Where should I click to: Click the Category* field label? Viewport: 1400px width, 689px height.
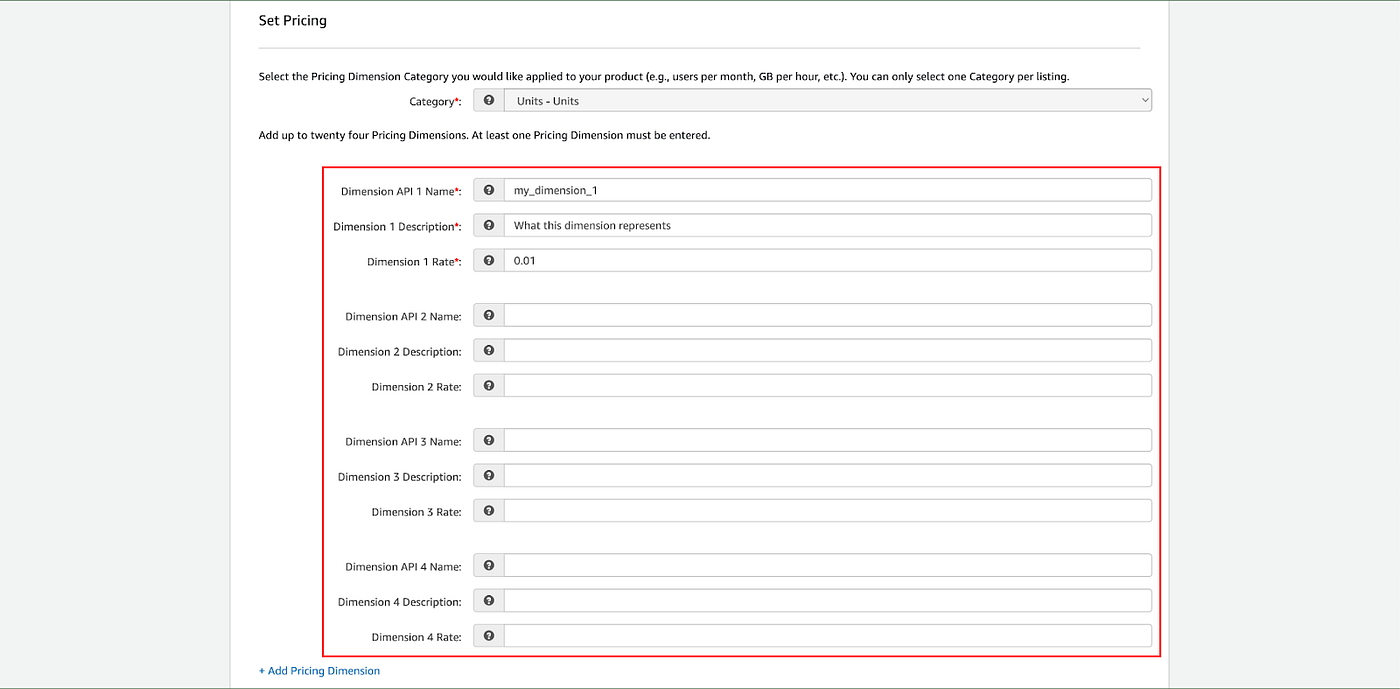[x=436, y=102]
